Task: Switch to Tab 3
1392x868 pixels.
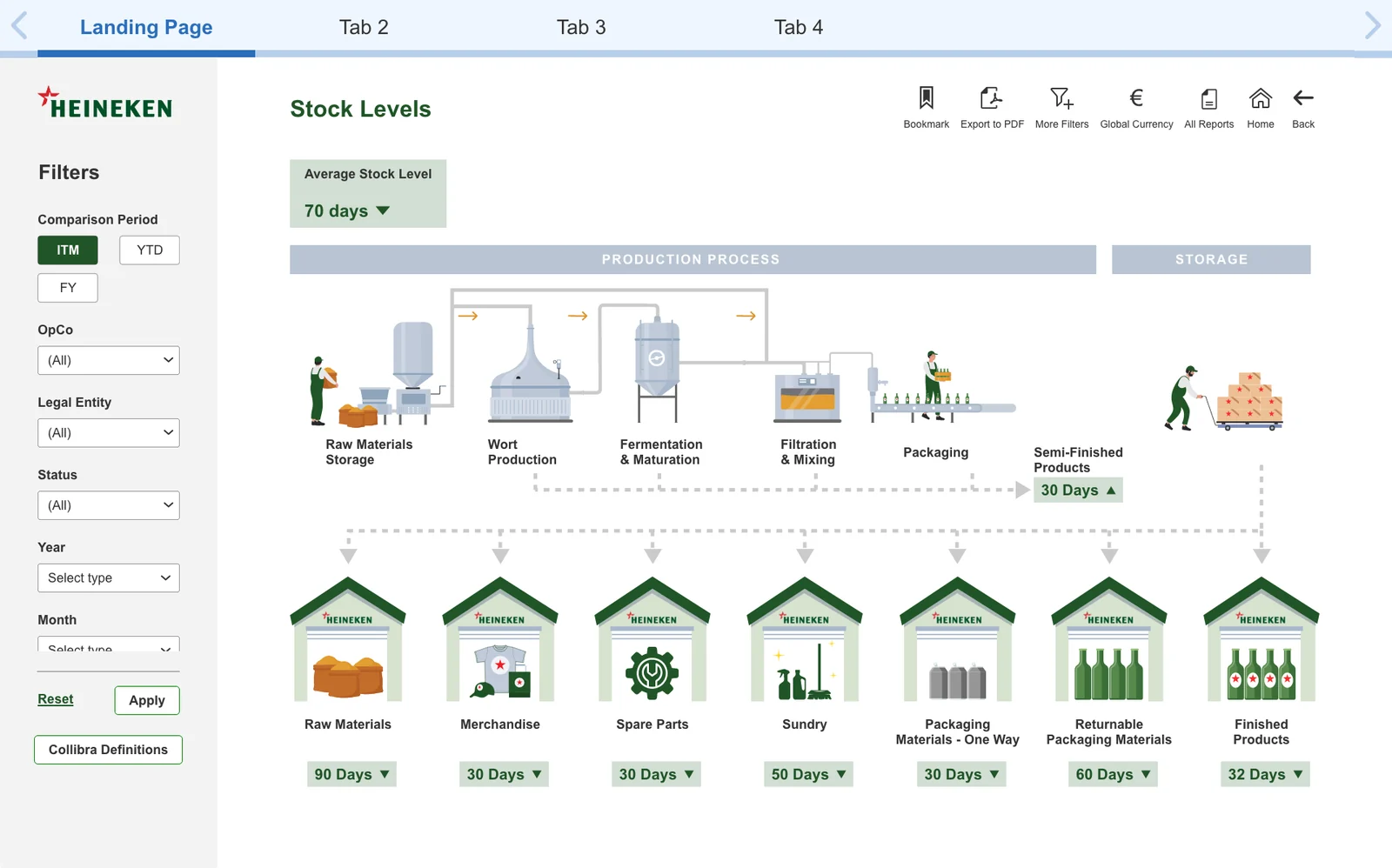Action: pyautogui.click(x=581, y=27)
